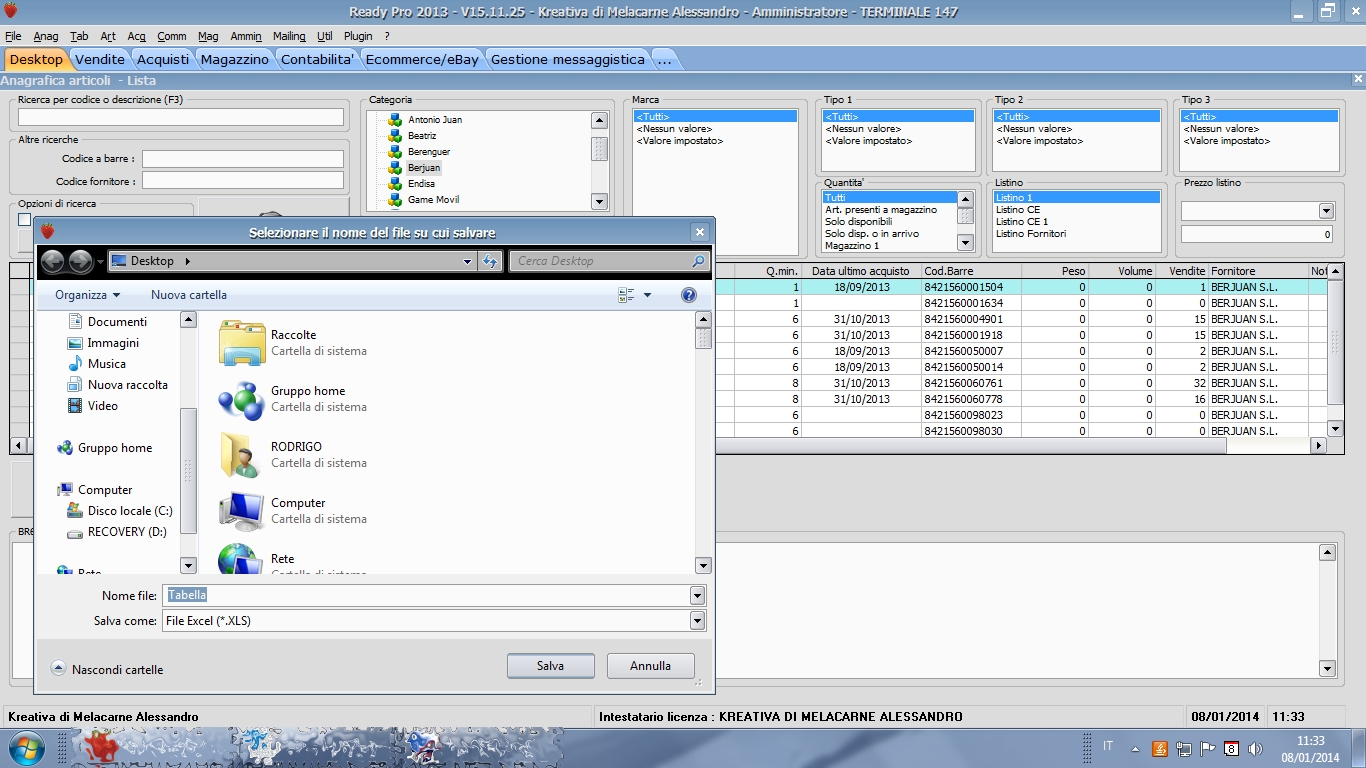This screenshot has height=768, width=1366.
Task: Click the file list scrollbar down arrow
Action: point(703,566)
